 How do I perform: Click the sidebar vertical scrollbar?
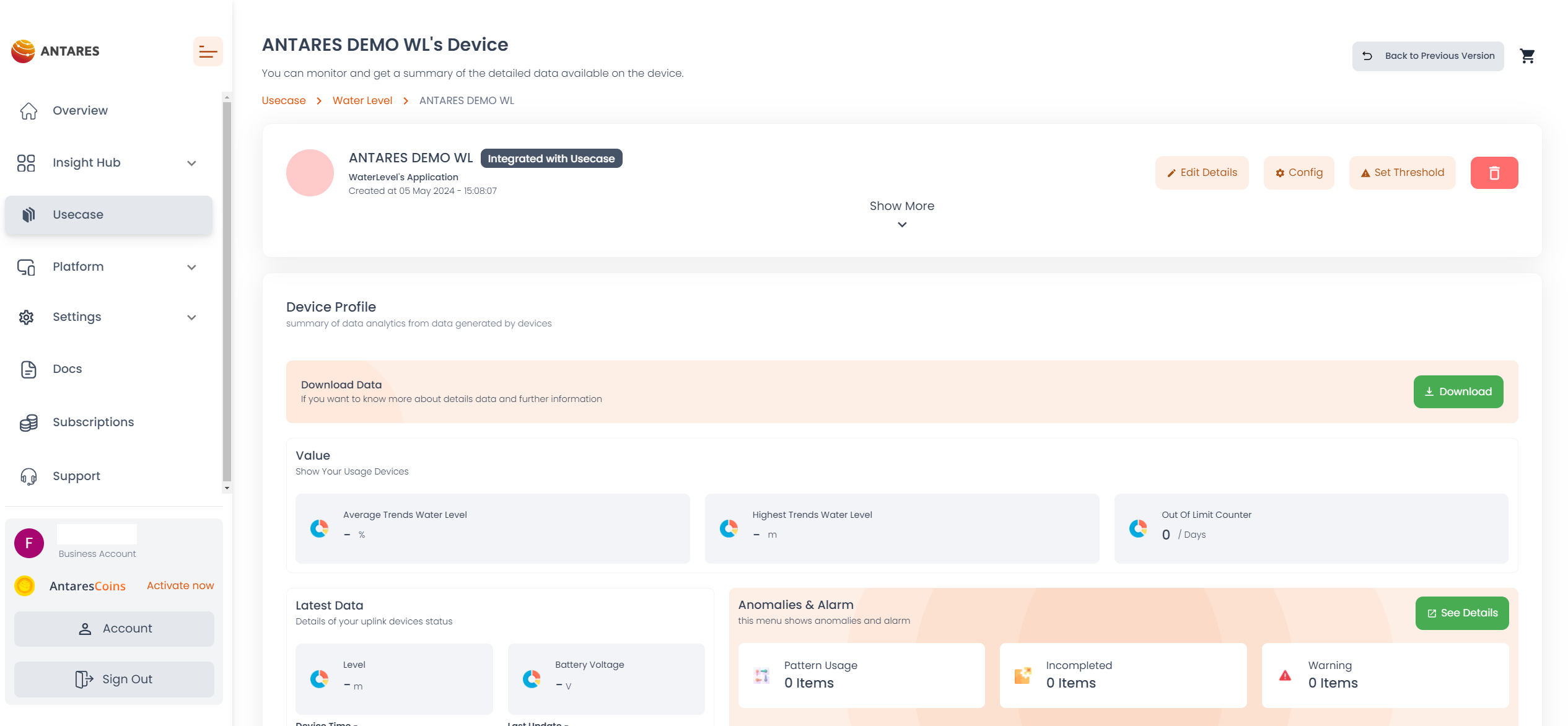(x=227, y=291)
